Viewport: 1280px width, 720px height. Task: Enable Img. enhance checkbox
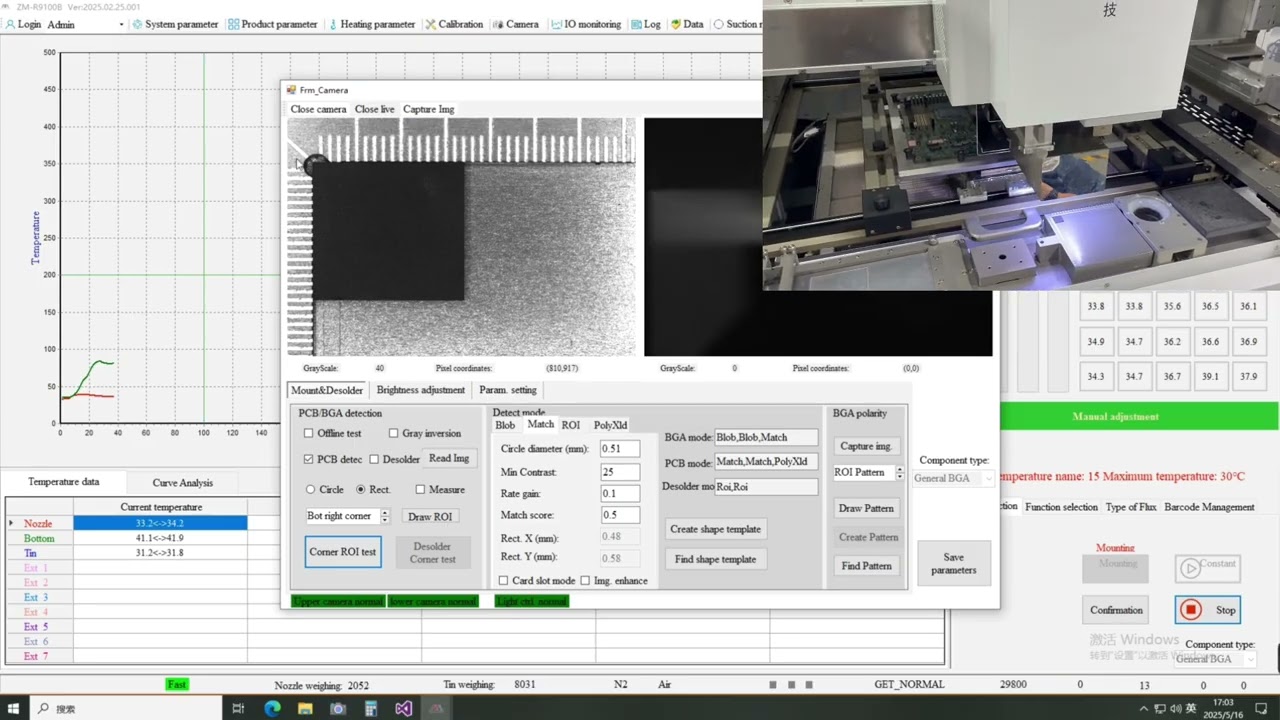[585, 580]
